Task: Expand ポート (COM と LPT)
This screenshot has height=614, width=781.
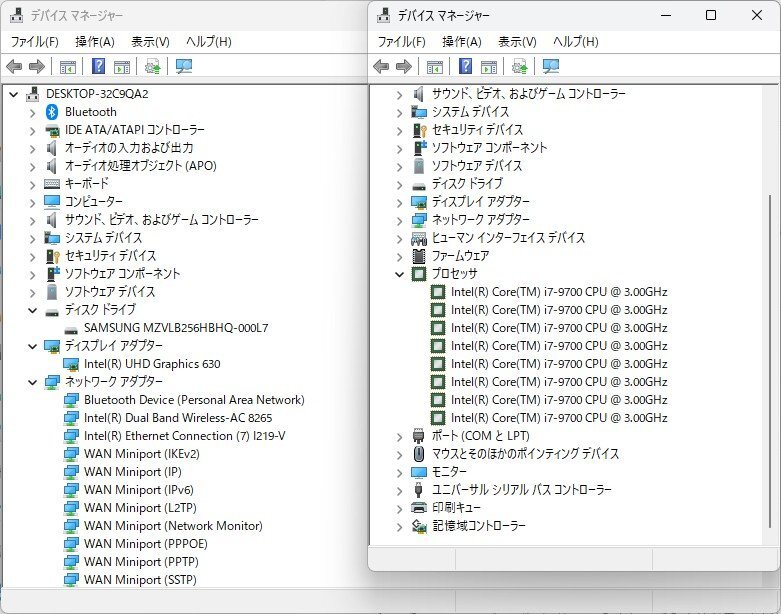Action: tap(399, 437)
